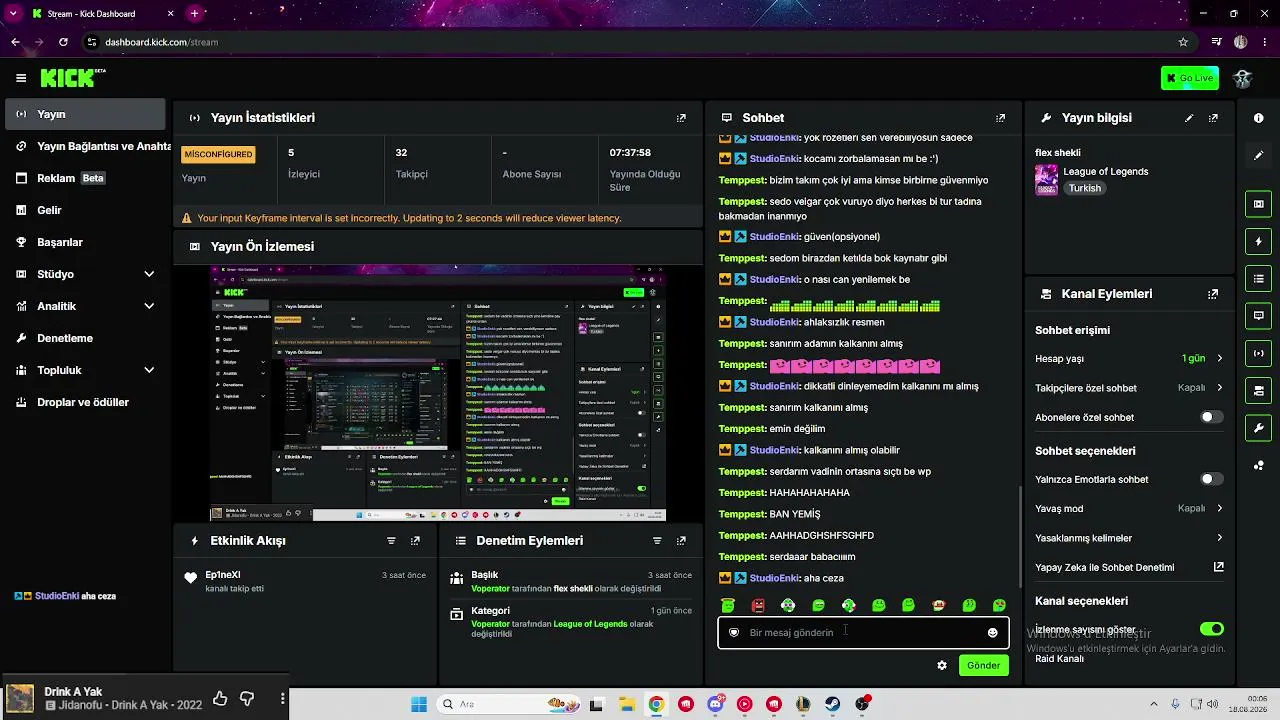Insert the first green emote with halo
The height and width of the screenshot is (720, 1280).
728,605
